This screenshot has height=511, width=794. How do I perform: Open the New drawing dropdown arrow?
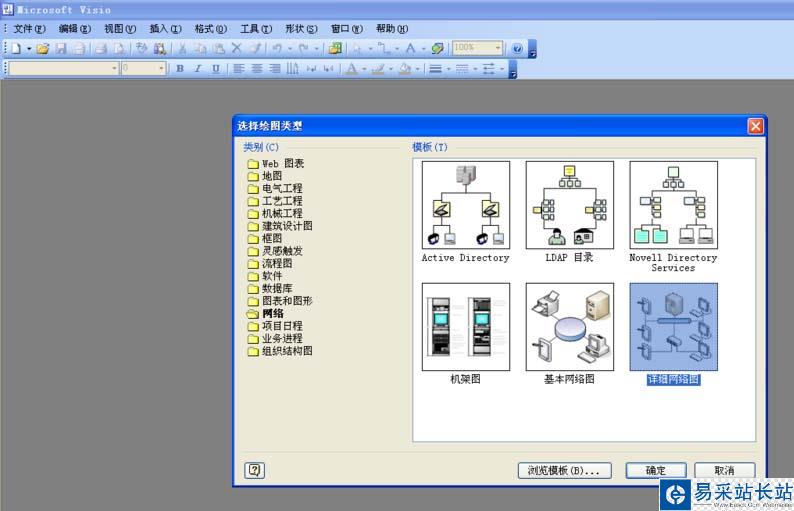pos(29,49)
